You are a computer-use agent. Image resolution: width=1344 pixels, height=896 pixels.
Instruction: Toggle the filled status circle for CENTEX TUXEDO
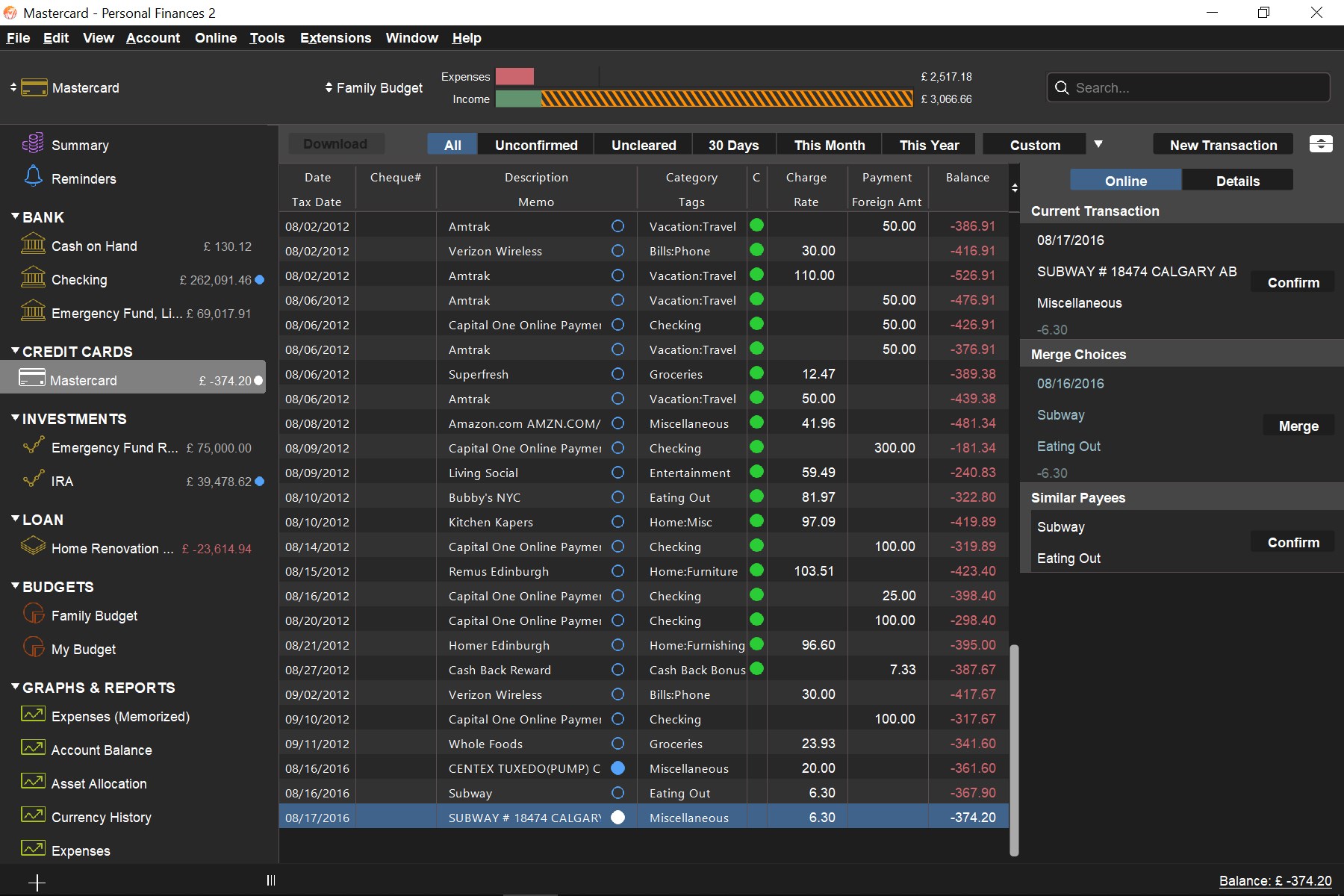(x=617, y=768)
